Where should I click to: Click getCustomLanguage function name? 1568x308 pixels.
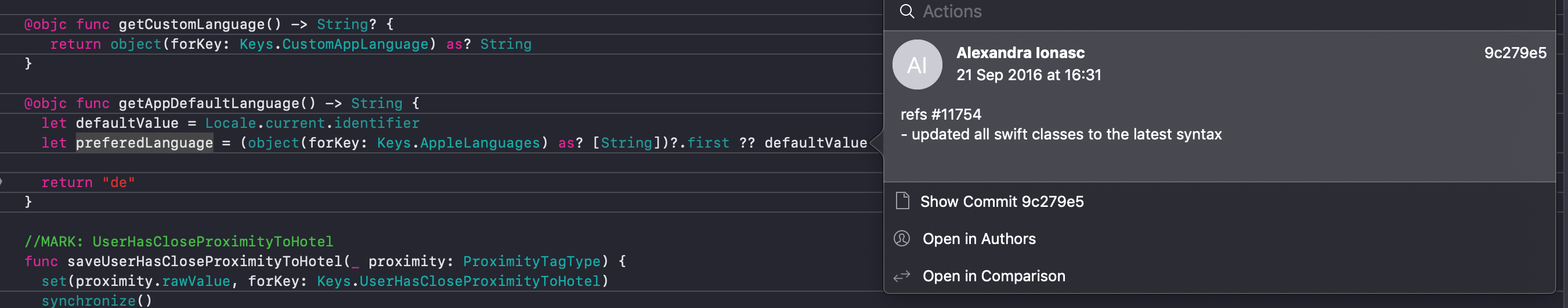(x=191, y=24)
